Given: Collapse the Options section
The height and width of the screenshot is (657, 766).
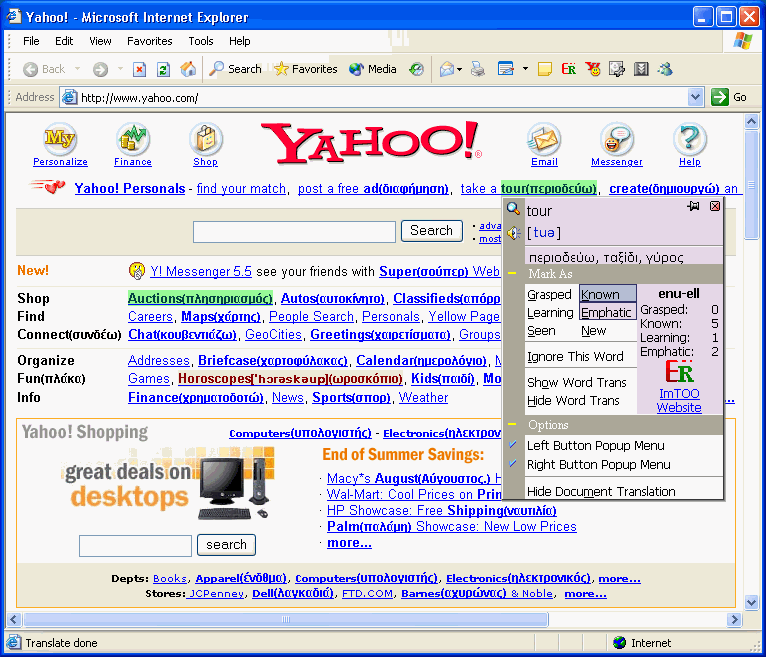Looking at the screenshot, I should pyautogui.click(x=512, y=424).
